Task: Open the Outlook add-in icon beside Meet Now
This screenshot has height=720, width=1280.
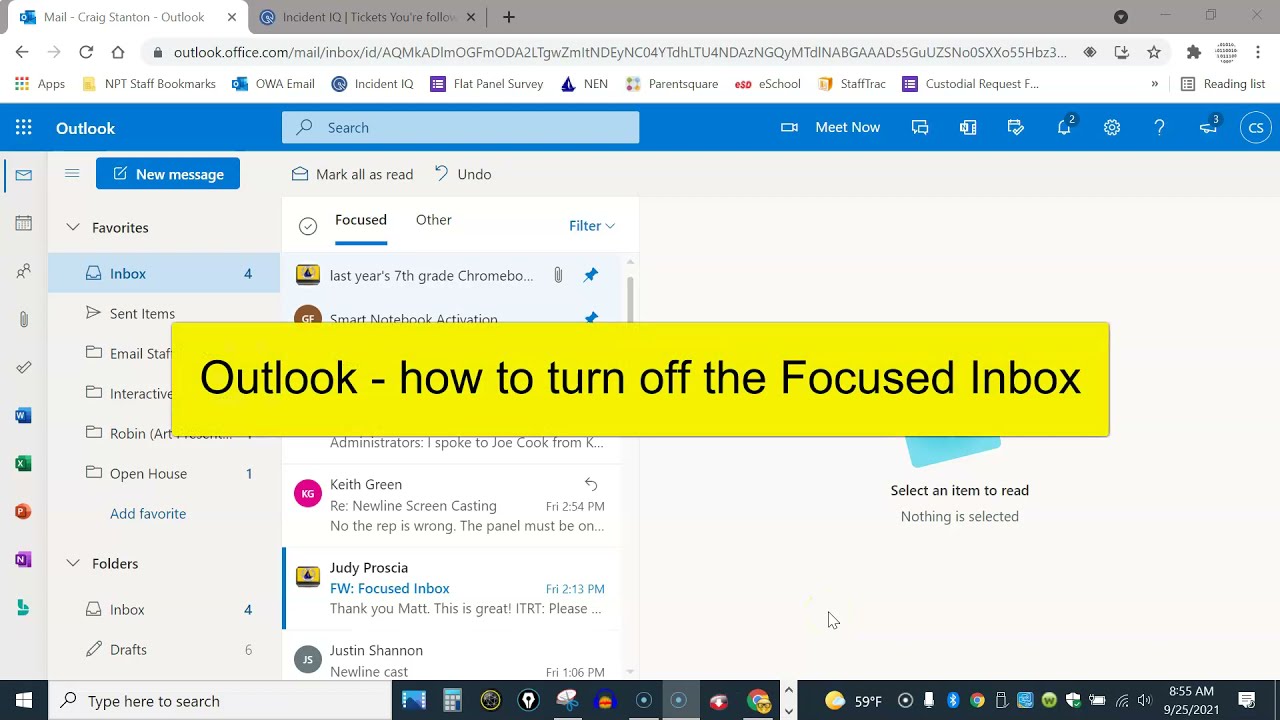Action: click(x=968, y=128)
